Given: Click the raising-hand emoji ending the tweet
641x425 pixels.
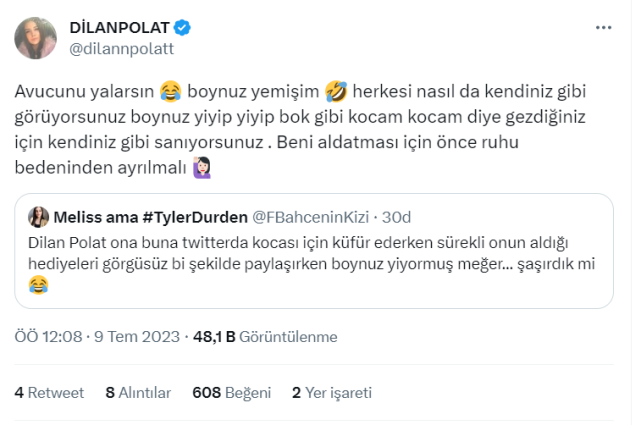Looking at the screenshot, I should pos(203,170).
